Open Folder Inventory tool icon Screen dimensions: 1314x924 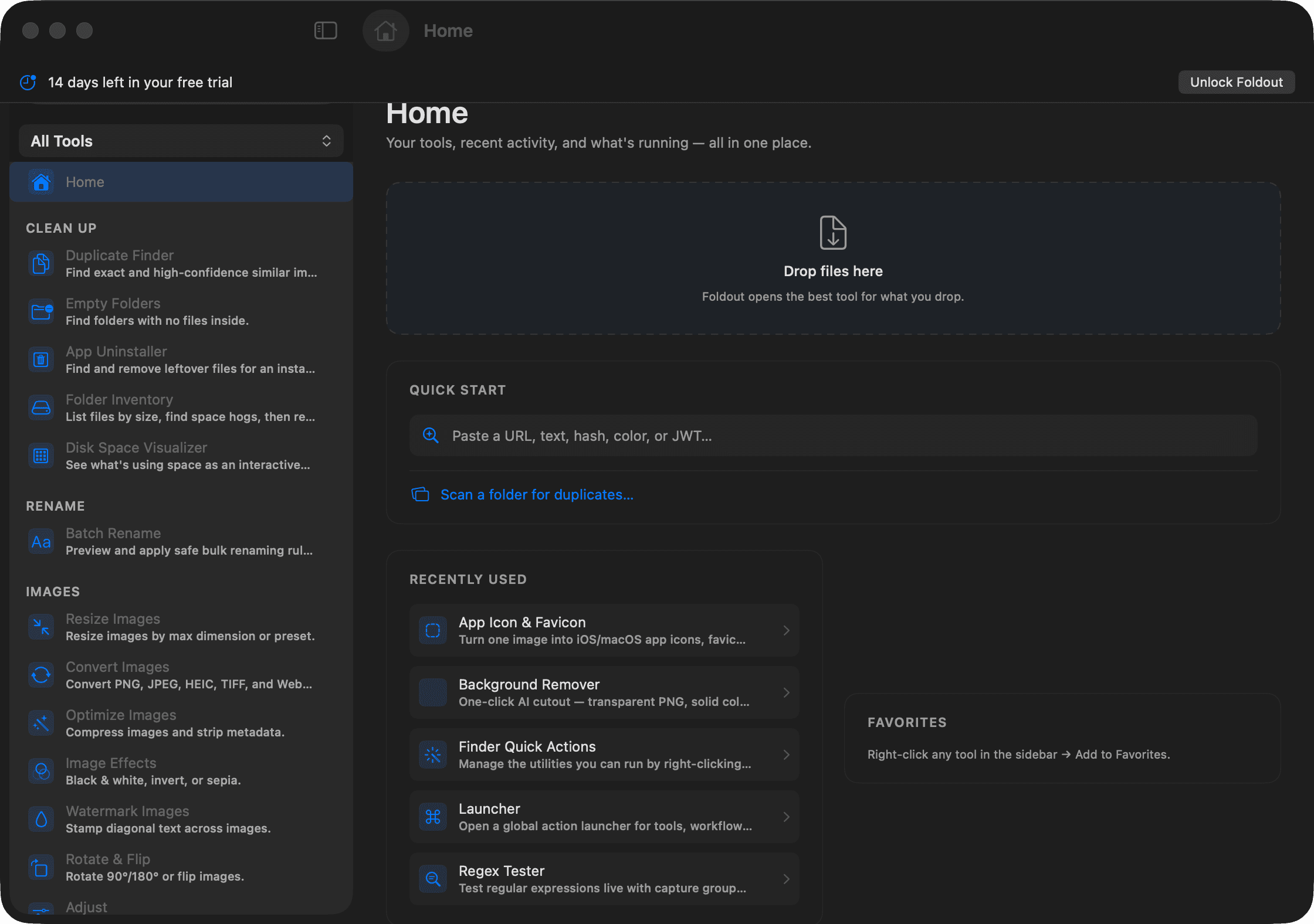(41, 407)
